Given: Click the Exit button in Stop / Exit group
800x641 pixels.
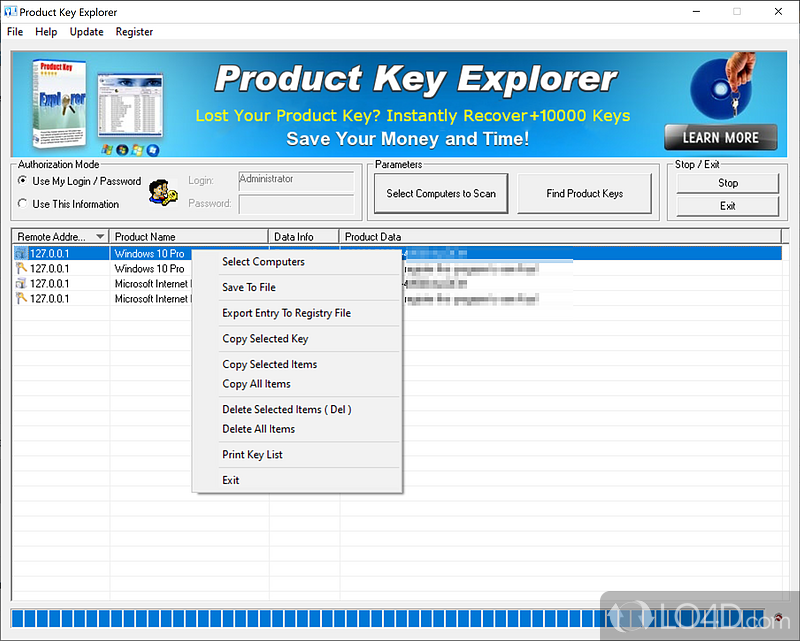Looking at the screenshot, I should click(x=728, y=206).
